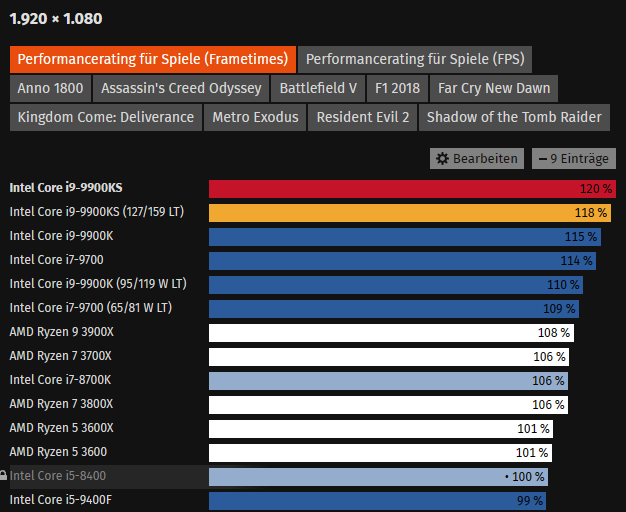Open the Anno 1800 tab
626x512 pixels.
tap(50, 88)
